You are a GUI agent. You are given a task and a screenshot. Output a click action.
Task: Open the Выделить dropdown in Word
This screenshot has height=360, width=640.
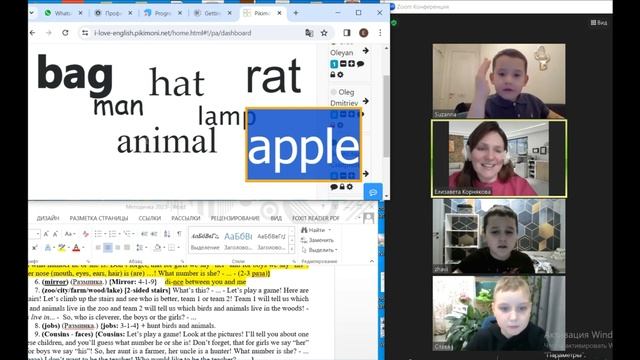click(319, 250)
